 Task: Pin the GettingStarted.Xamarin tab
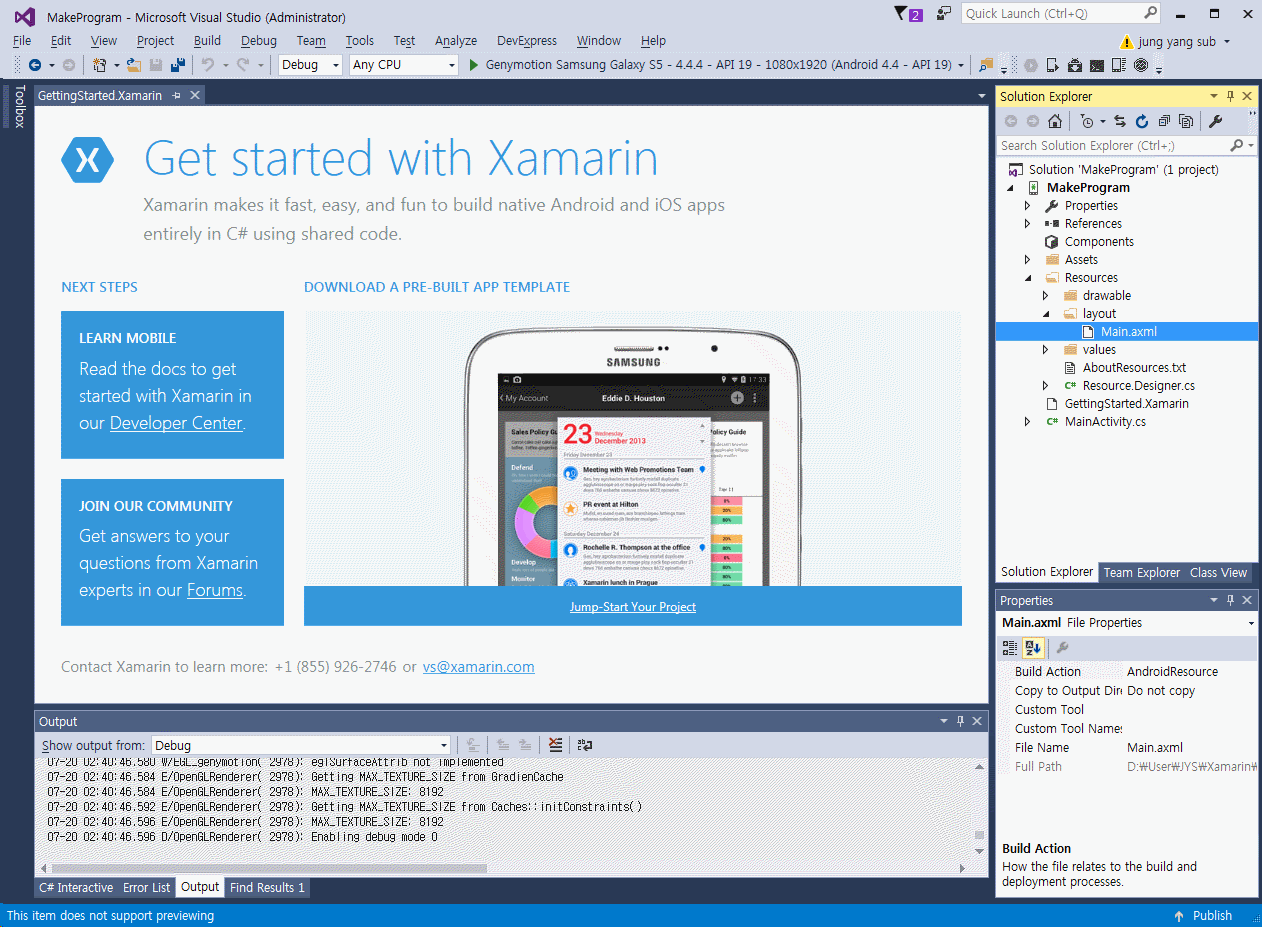(176, 95)
